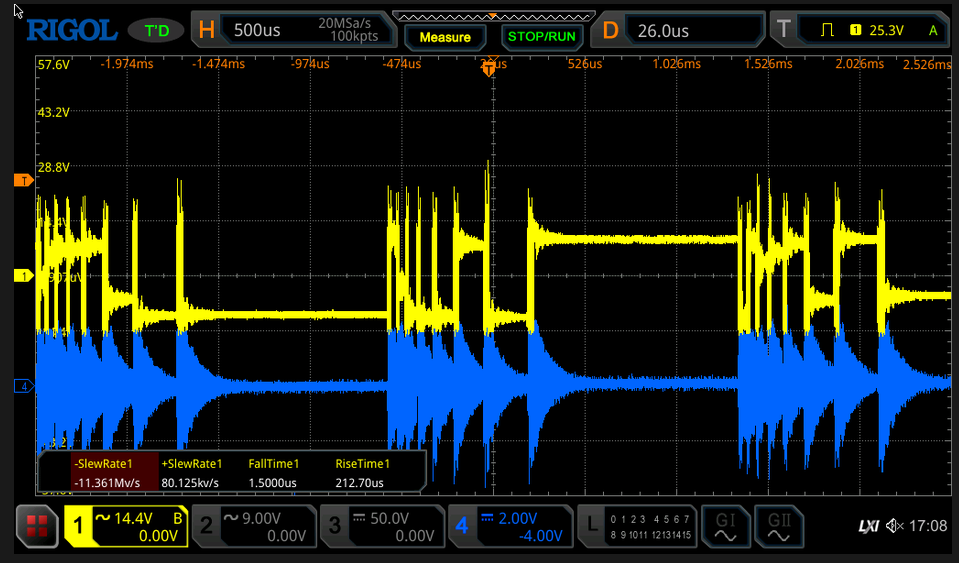This screenshot has width=959, height=563.
Task: Click the muted speaker sound icon
Action: pyautogui.click(x=894, y=526)
